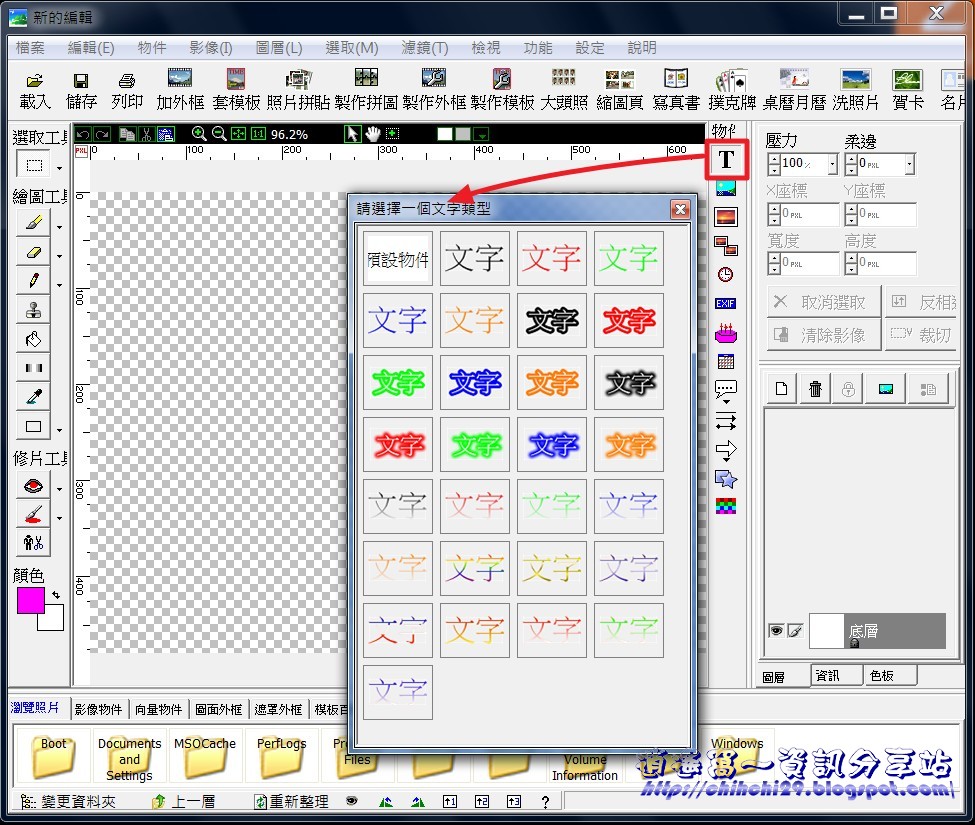
Task: Select the clone stamp tool
Action: pyautogui.click(x=34, y=310)
